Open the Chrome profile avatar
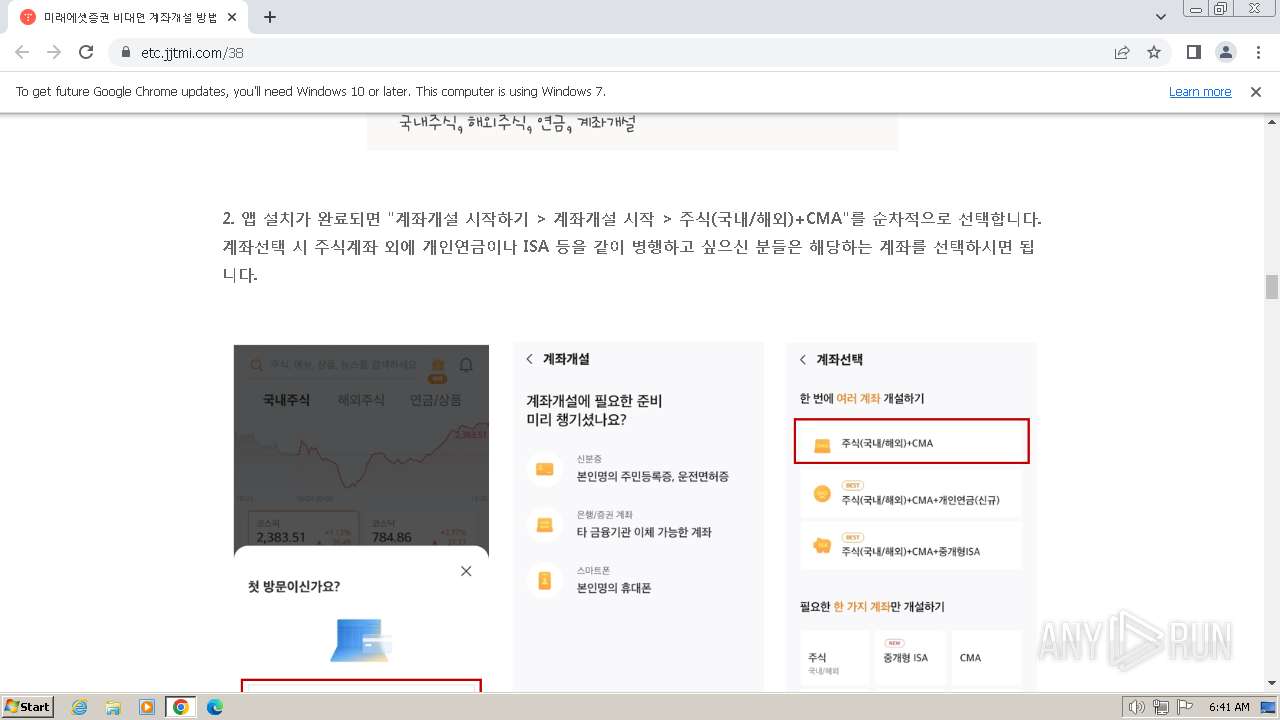Viewport: 1280px width, 720px height. click(x=1225, y=52)
